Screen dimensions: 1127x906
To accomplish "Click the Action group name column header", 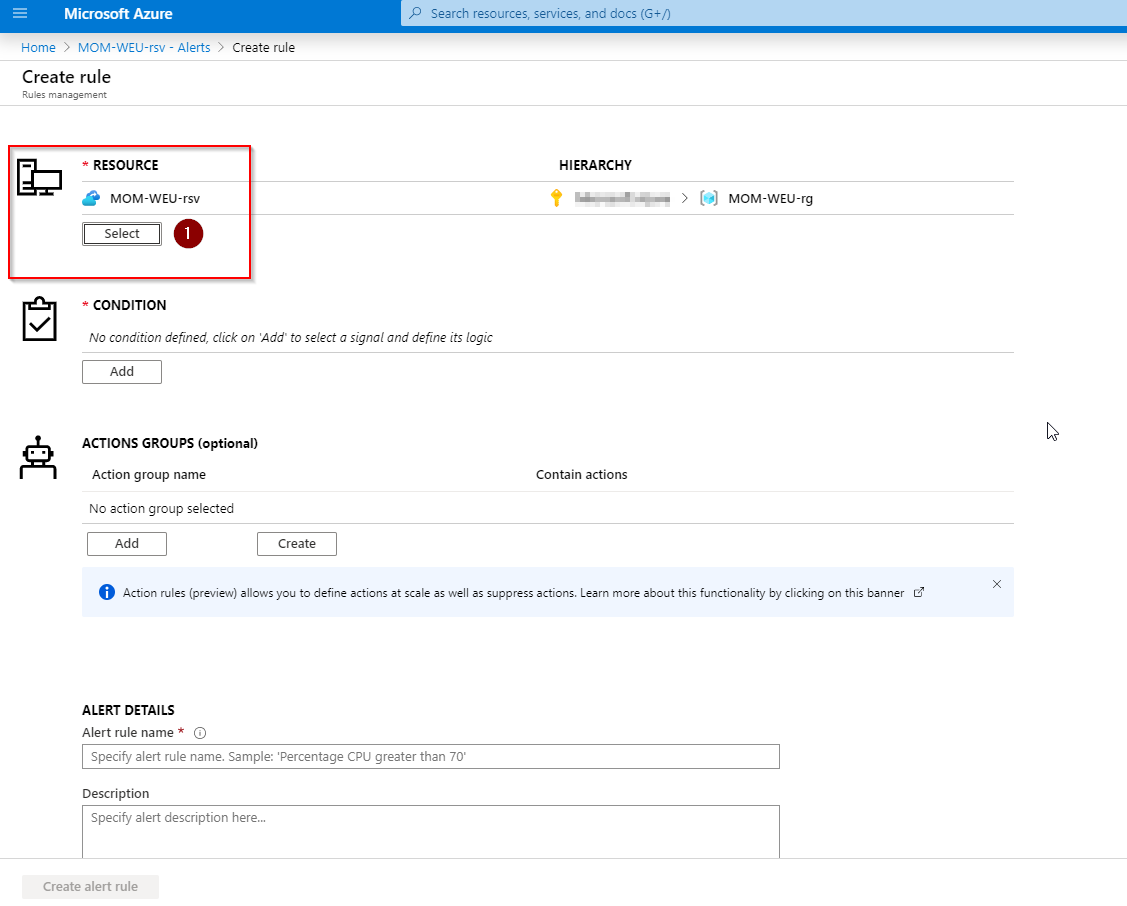I will pyautogui.click(x=149, y=474).
